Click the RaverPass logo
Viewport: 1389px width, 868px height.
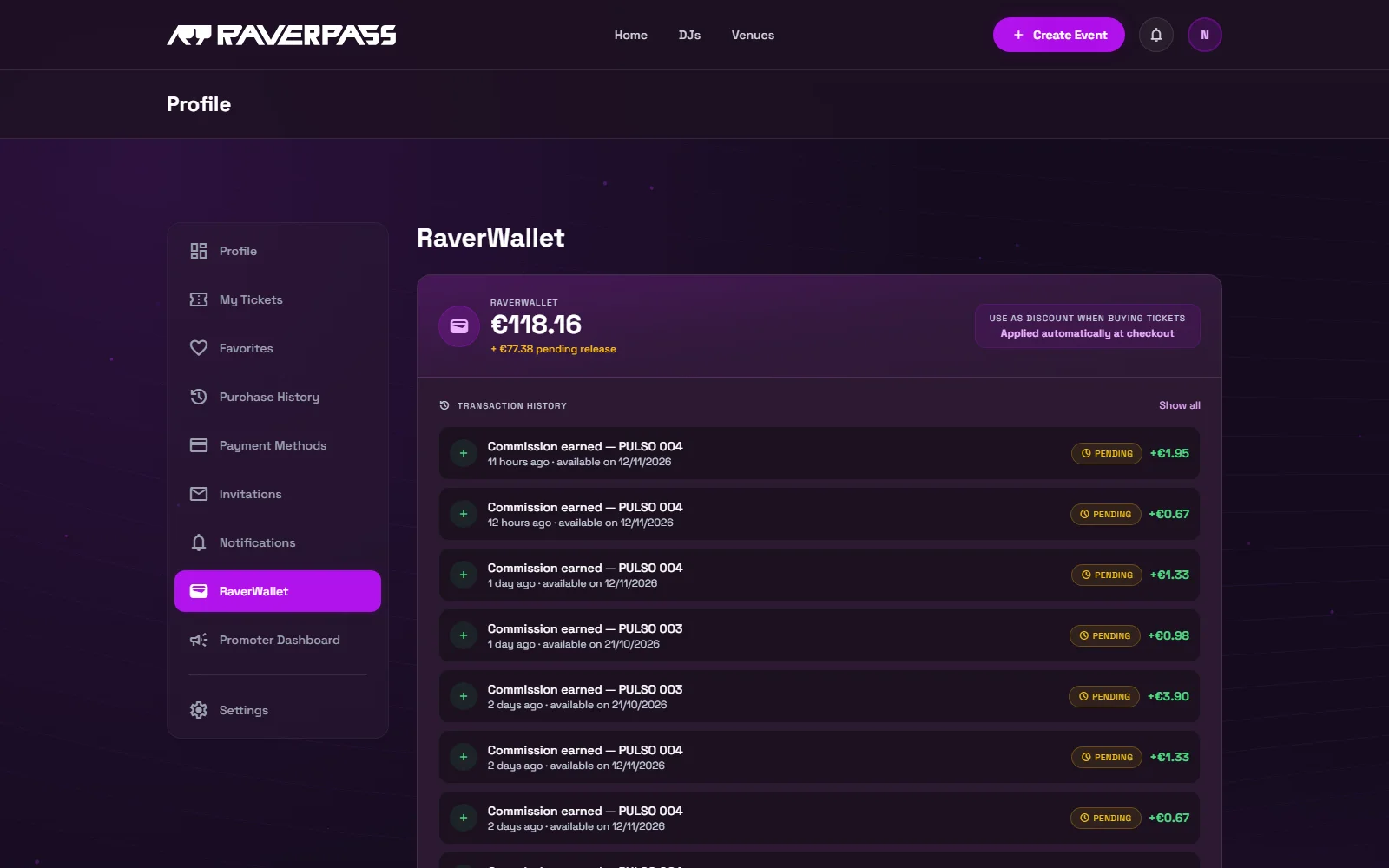click(281, 35)
